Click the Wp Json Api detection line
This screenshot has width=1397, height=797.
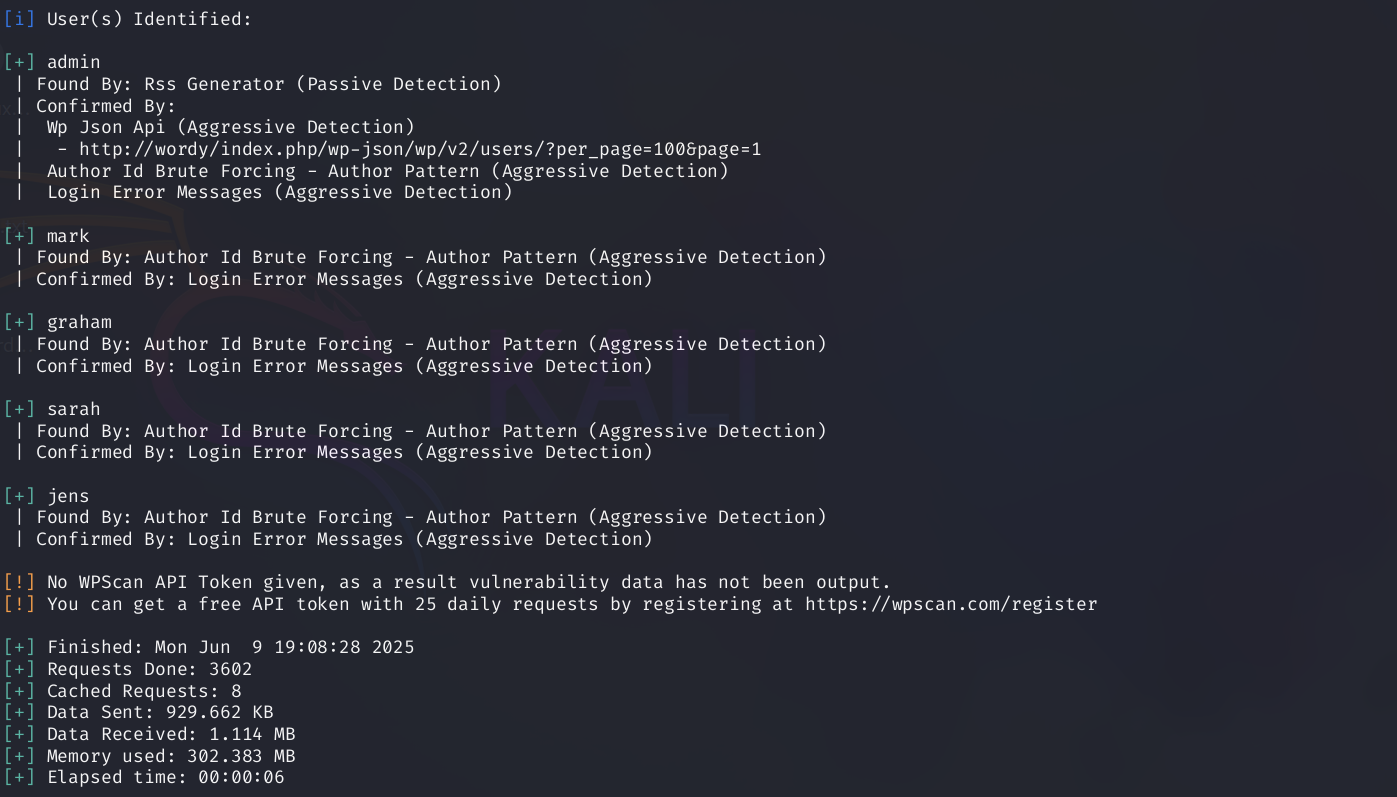click(230, 127)
